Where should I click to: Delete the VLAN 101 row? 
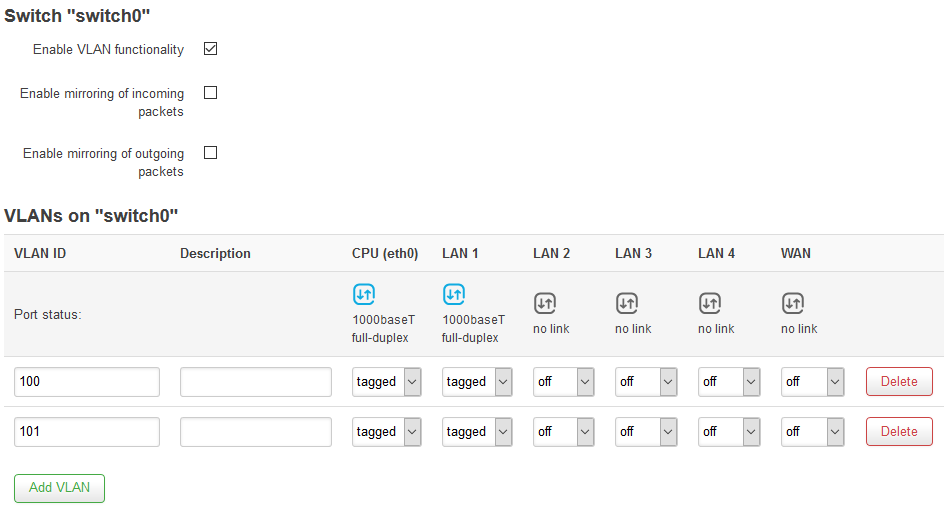[899, 432]
